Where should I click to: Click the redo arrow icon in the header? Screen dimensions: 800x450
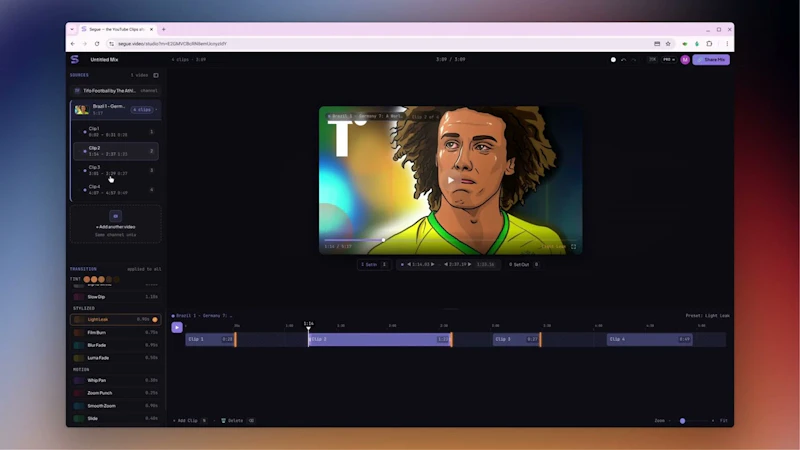click(634, 60)
